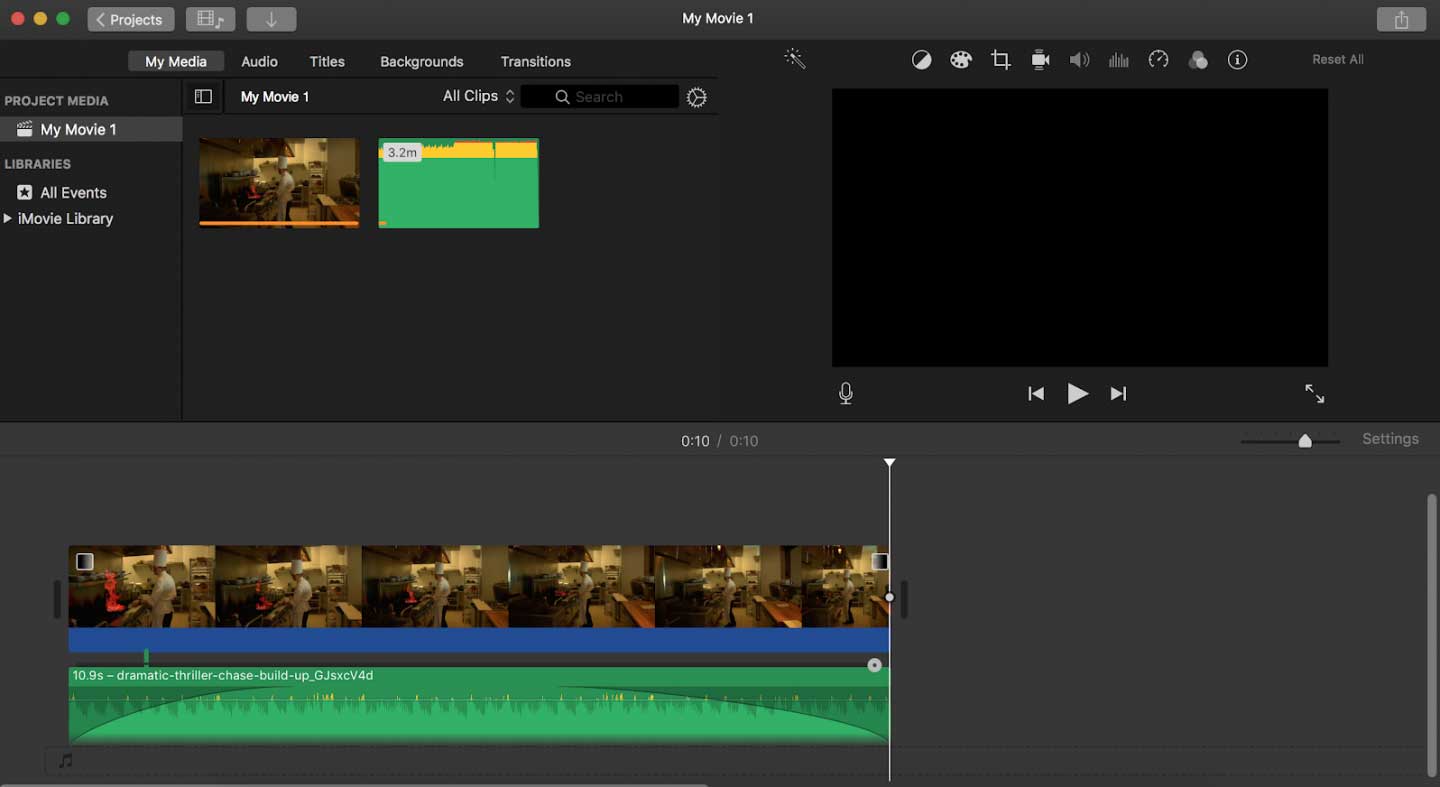Open the All Clips filter dropdown

478,96
